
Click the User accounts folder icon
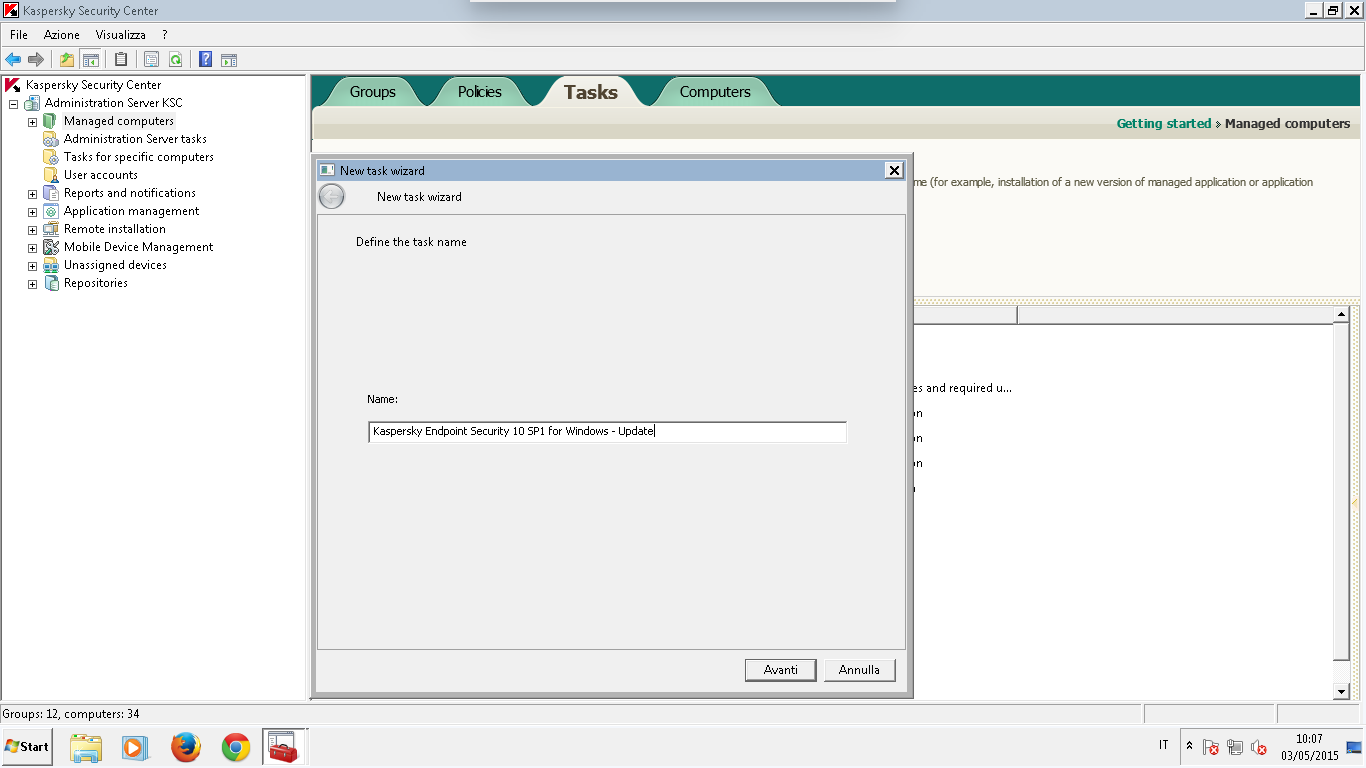pos(51,175)
